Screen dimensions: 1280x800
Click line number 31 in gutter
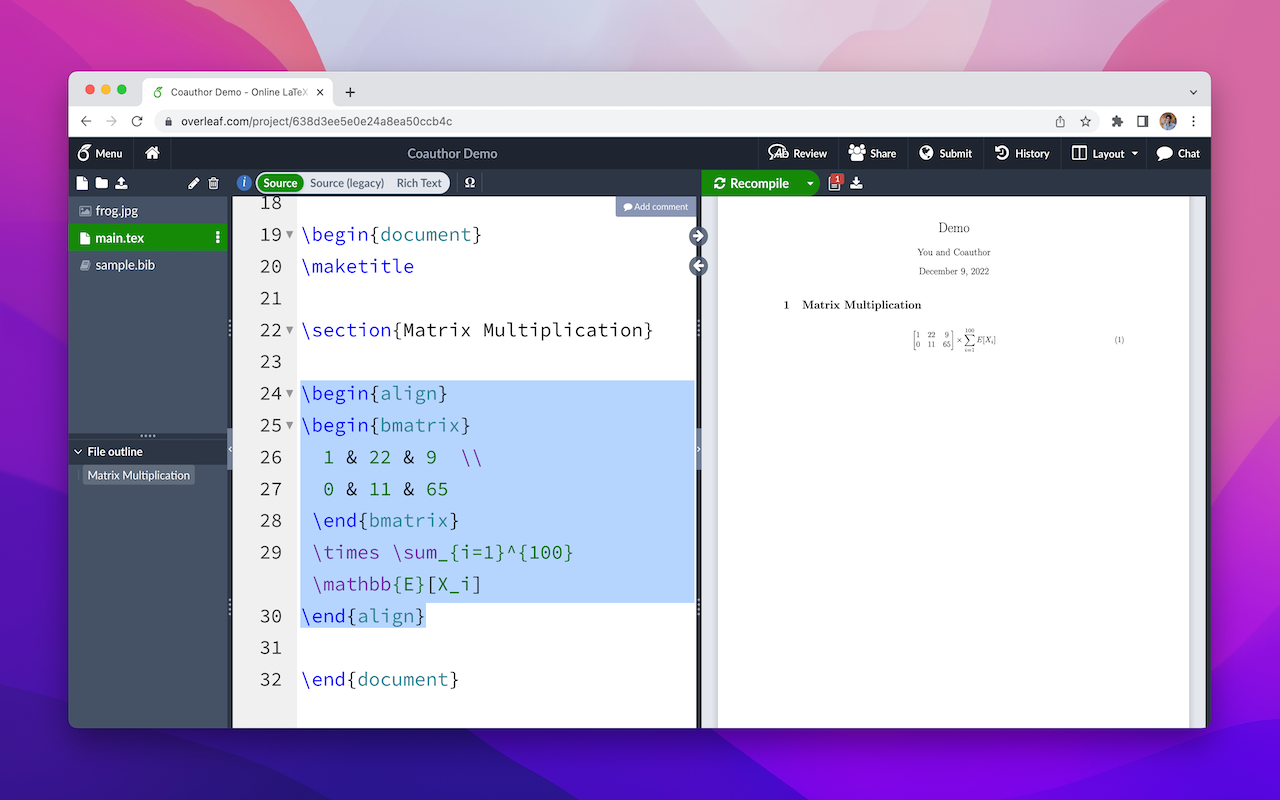click(x=271, y=648)
